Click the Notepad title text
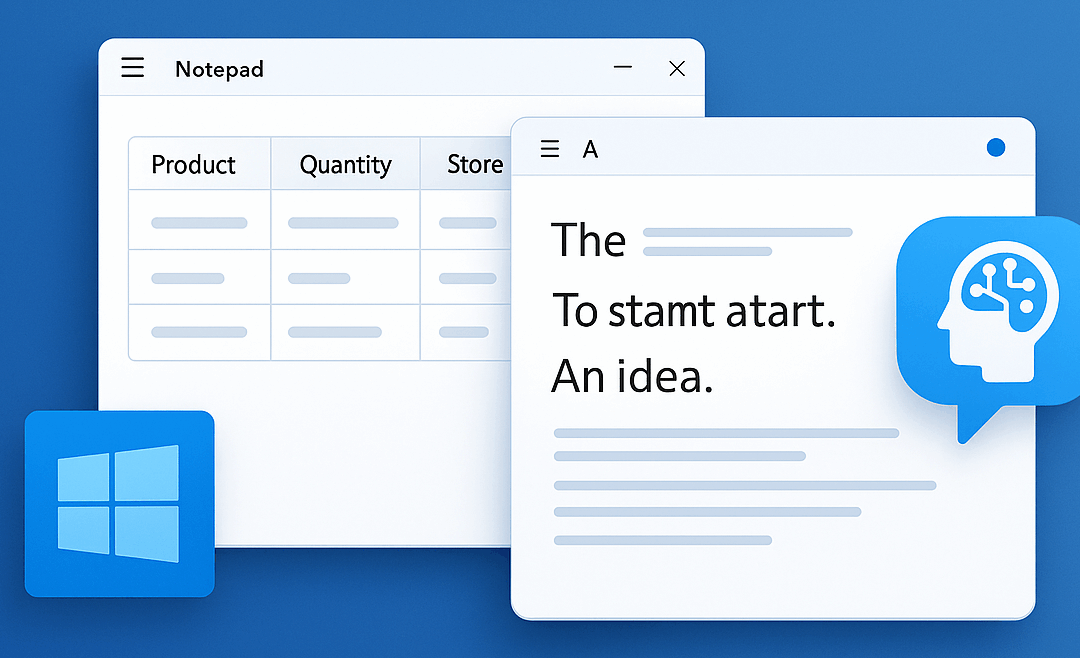 click(x=219, y=69)
